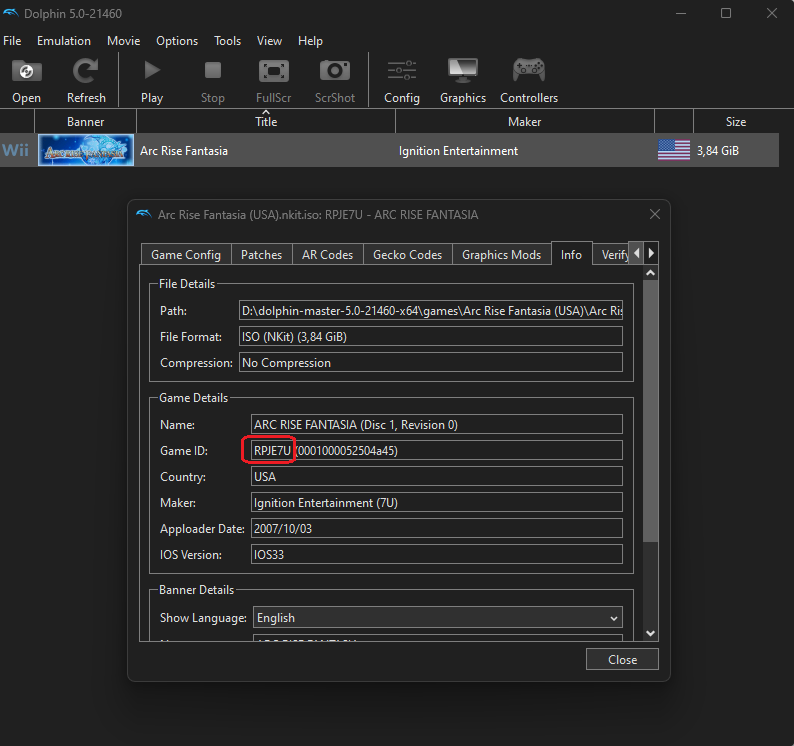794x746 pixels.
Task: Select the Arc Rise Fantasia banner thumbnail
Action: coord(86,150)
